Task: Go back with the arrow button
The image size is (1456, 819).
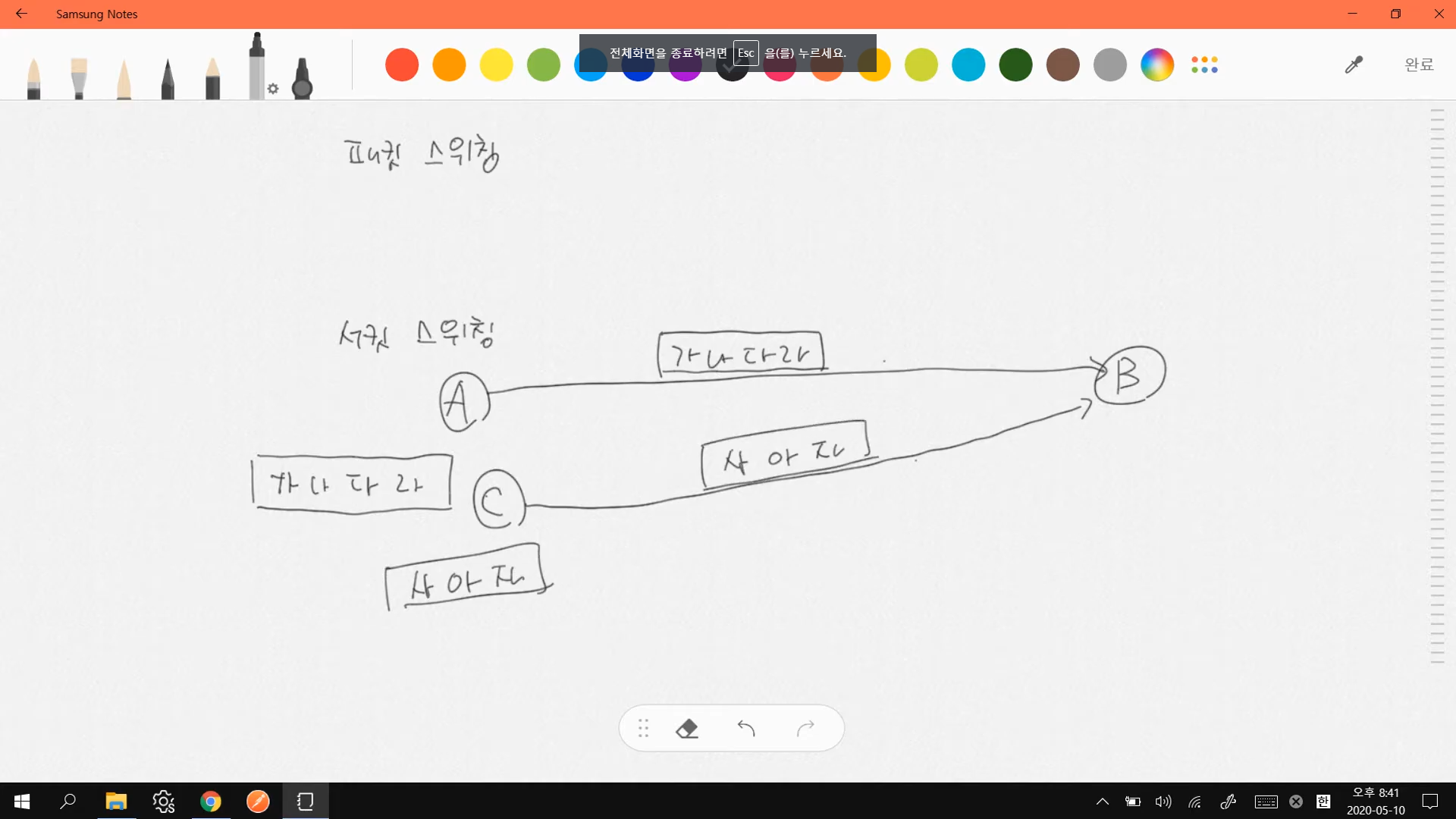Action: coord(21,14)
